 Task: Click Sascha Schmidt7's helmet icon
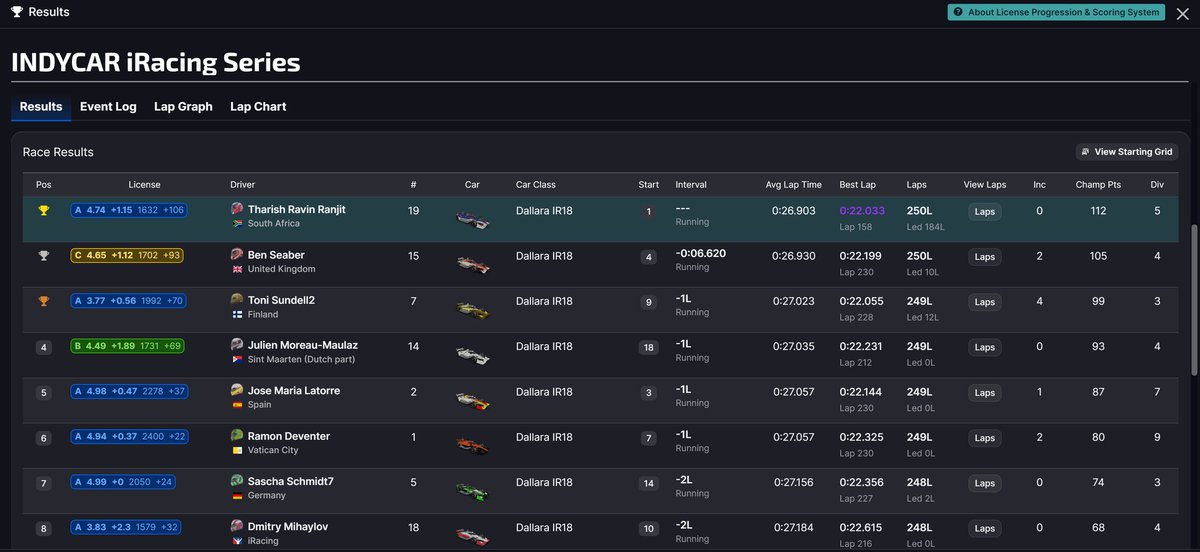237,481
